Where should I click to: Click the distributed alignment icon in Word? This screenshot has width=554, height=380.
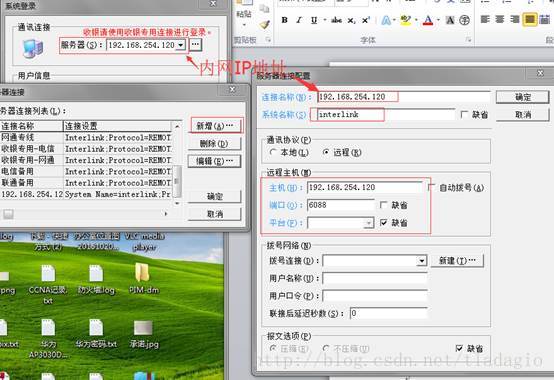click(x=544, y=19)
